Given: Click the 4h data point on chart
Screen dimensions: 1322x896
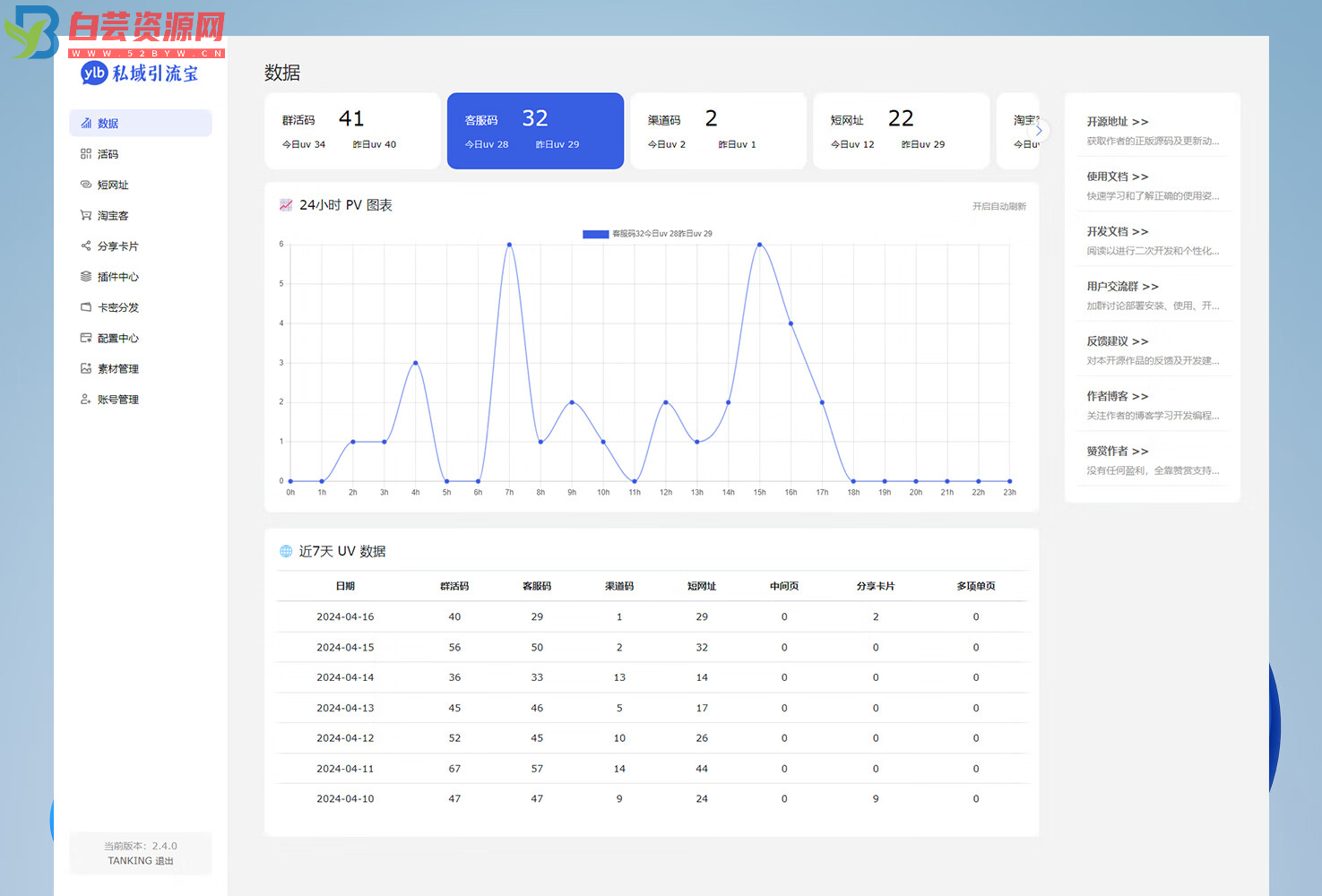Looking at the screenshot, I should [416, 363].
